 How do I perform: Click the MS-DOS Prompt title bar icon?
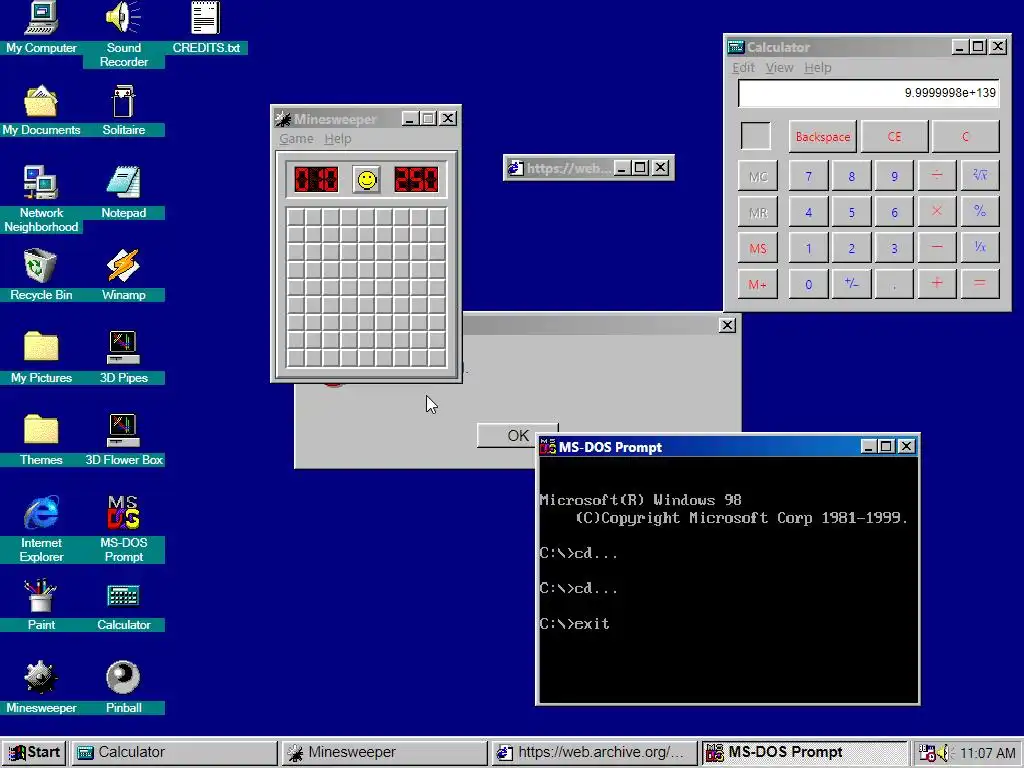pyautogui.click(x=548, y=447)
